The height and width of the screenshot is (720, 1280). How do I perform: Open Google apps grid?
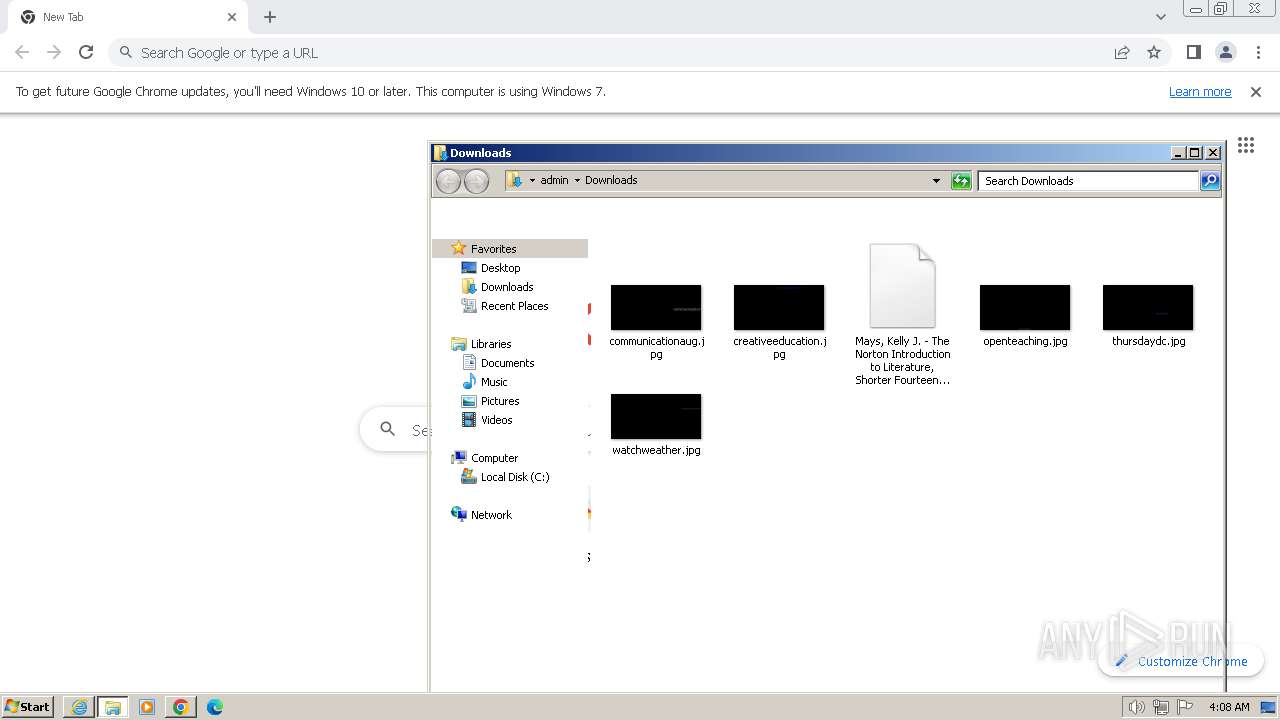point(1246,145)
